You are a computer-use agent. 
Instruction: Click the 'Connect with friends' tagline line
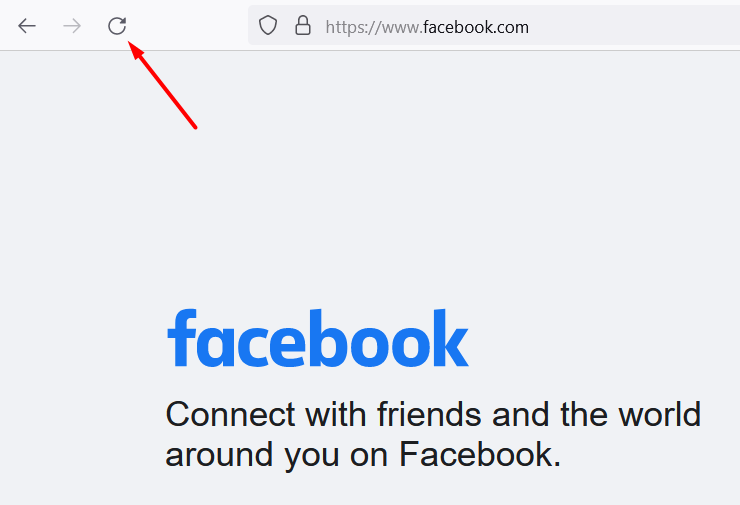click(433, 414)
